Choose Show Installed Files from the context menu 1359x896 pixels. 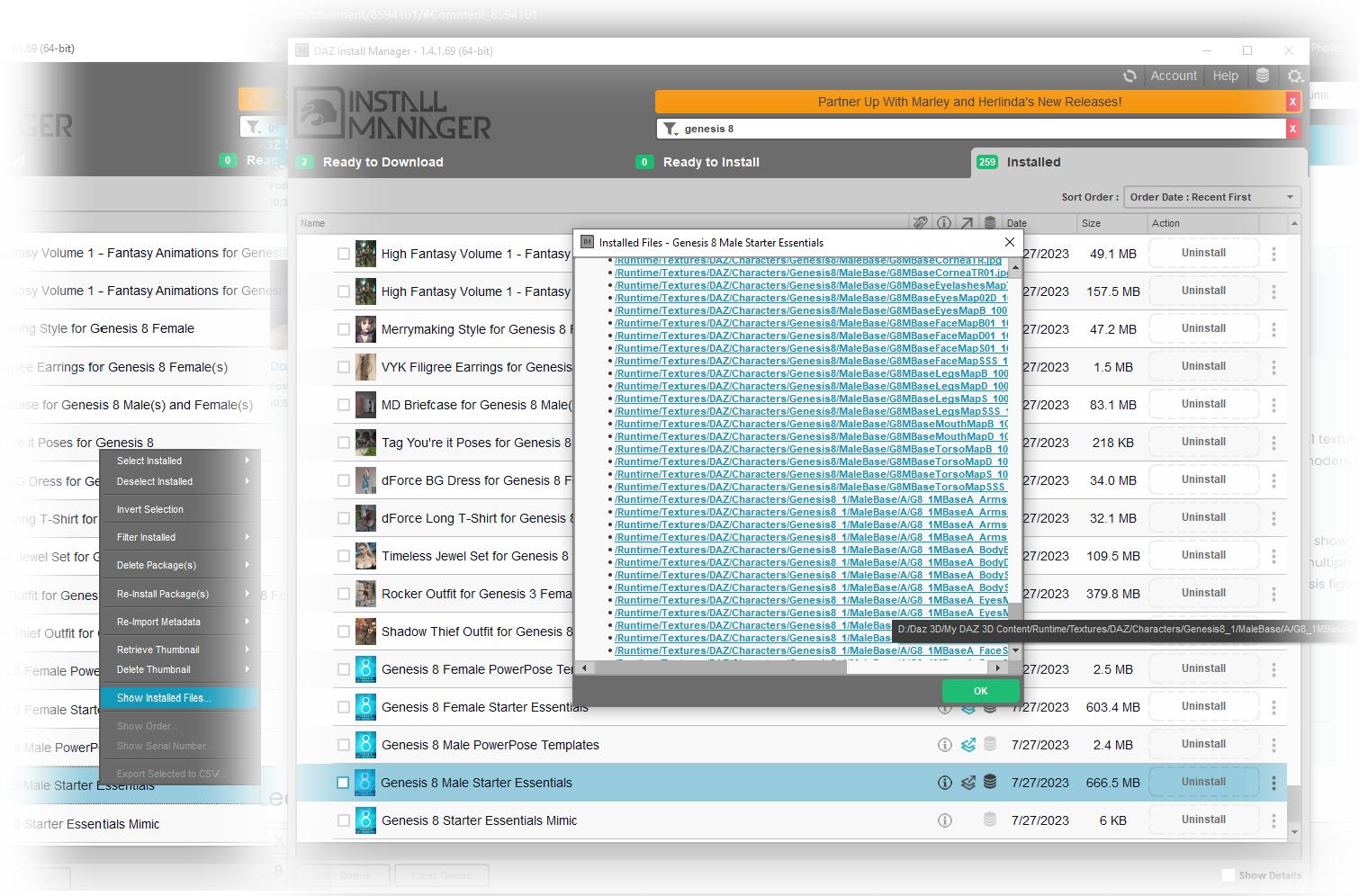[179, 698]
